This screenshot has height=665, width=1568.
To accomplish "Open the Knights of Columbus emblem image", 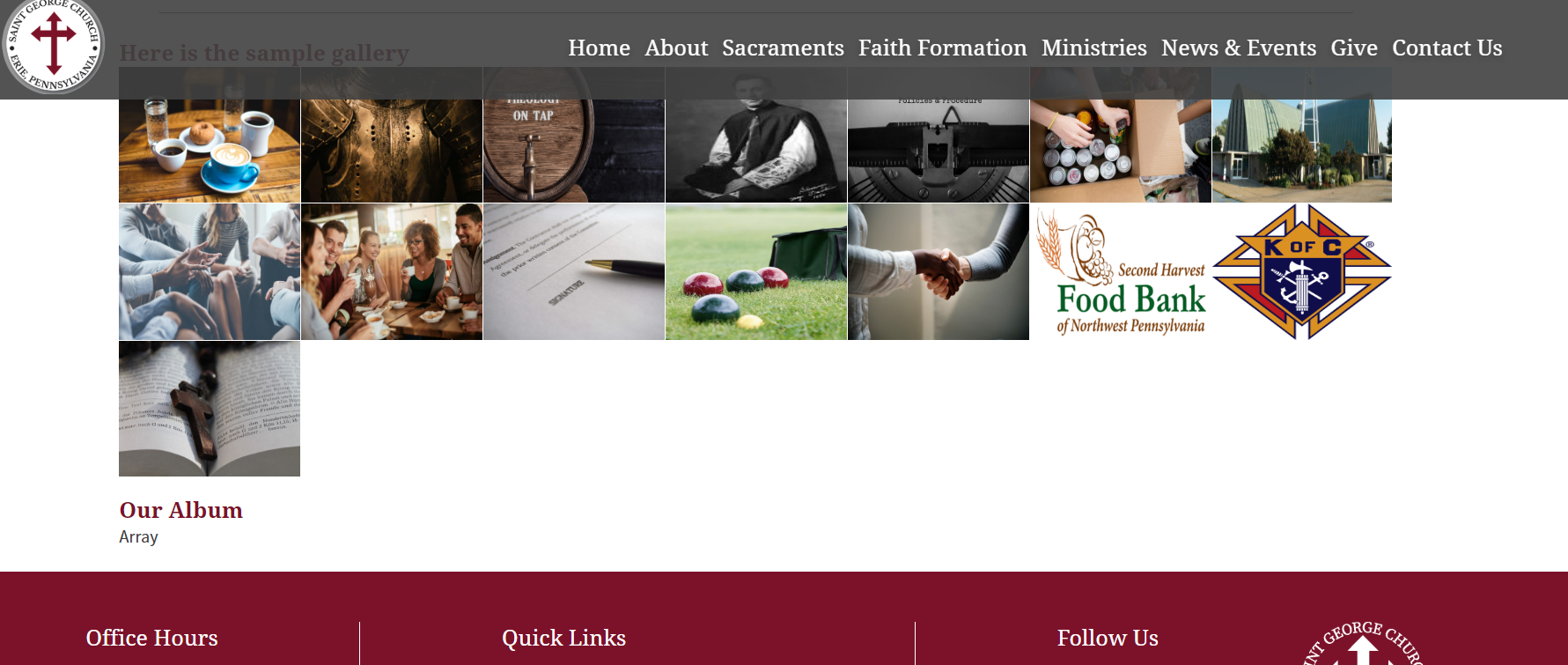I will pos(1301,271).
